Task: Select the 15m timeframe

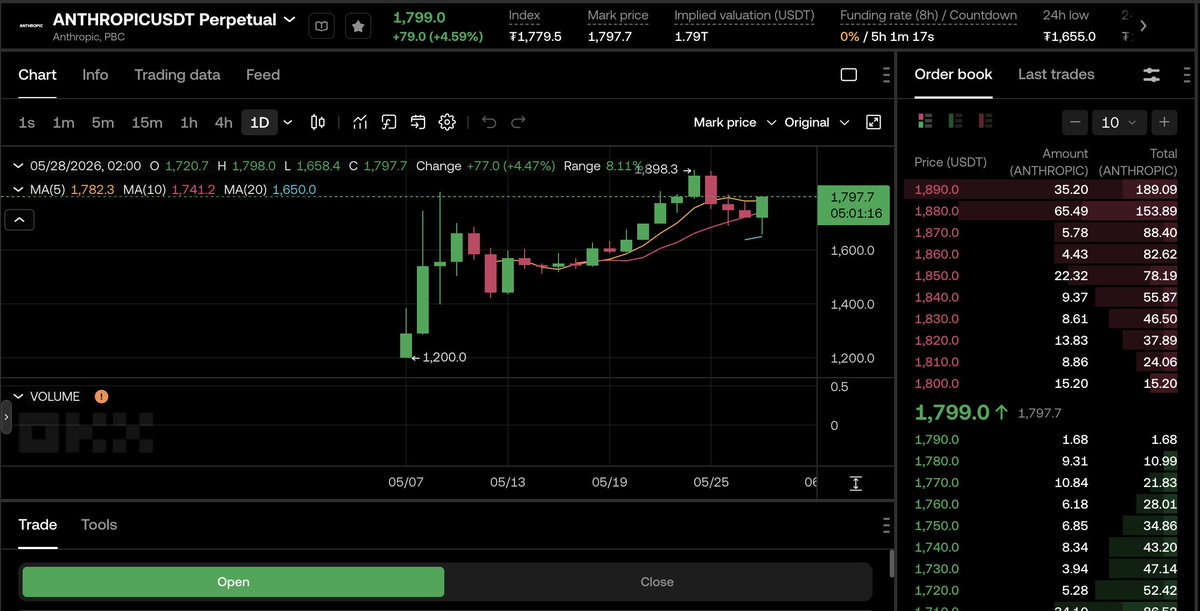Action: [147, 122]
